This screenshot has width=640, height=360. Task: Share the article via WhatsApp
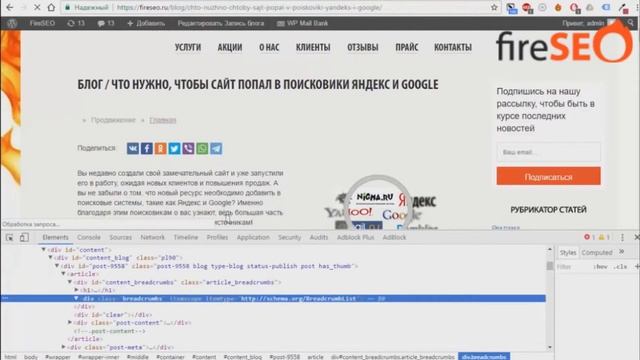click(202, 148)
